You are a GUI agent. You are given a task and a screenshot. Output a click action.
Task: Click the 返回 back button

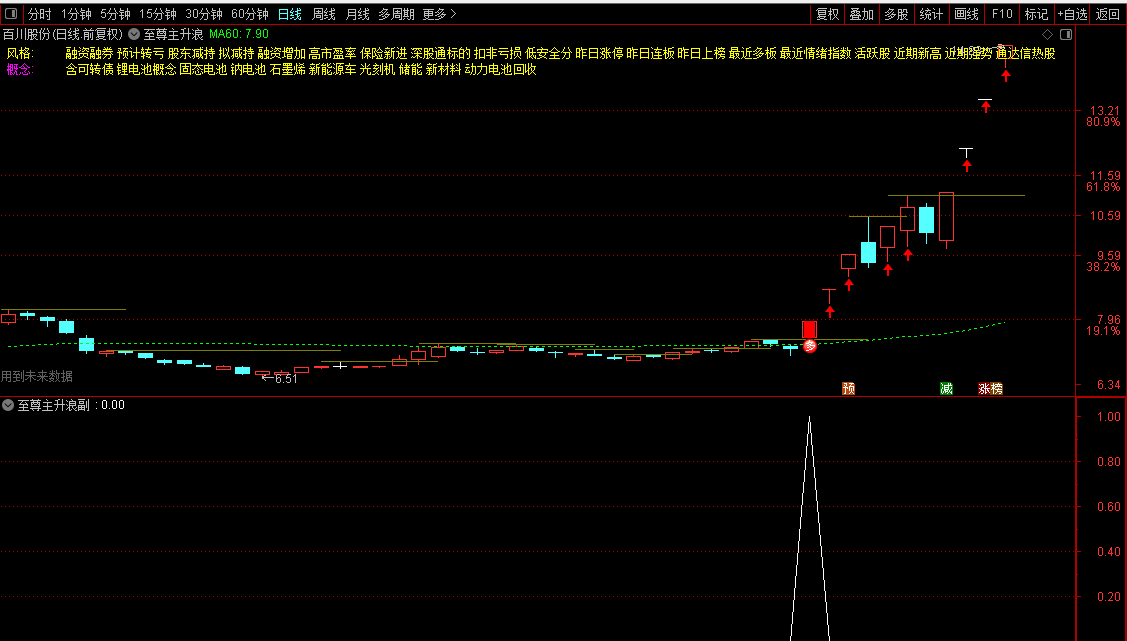point(1108,14)
